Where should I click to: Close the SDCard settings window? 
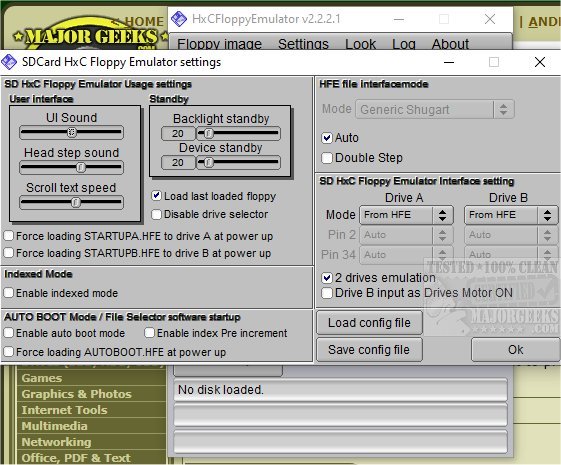(540, 62)
